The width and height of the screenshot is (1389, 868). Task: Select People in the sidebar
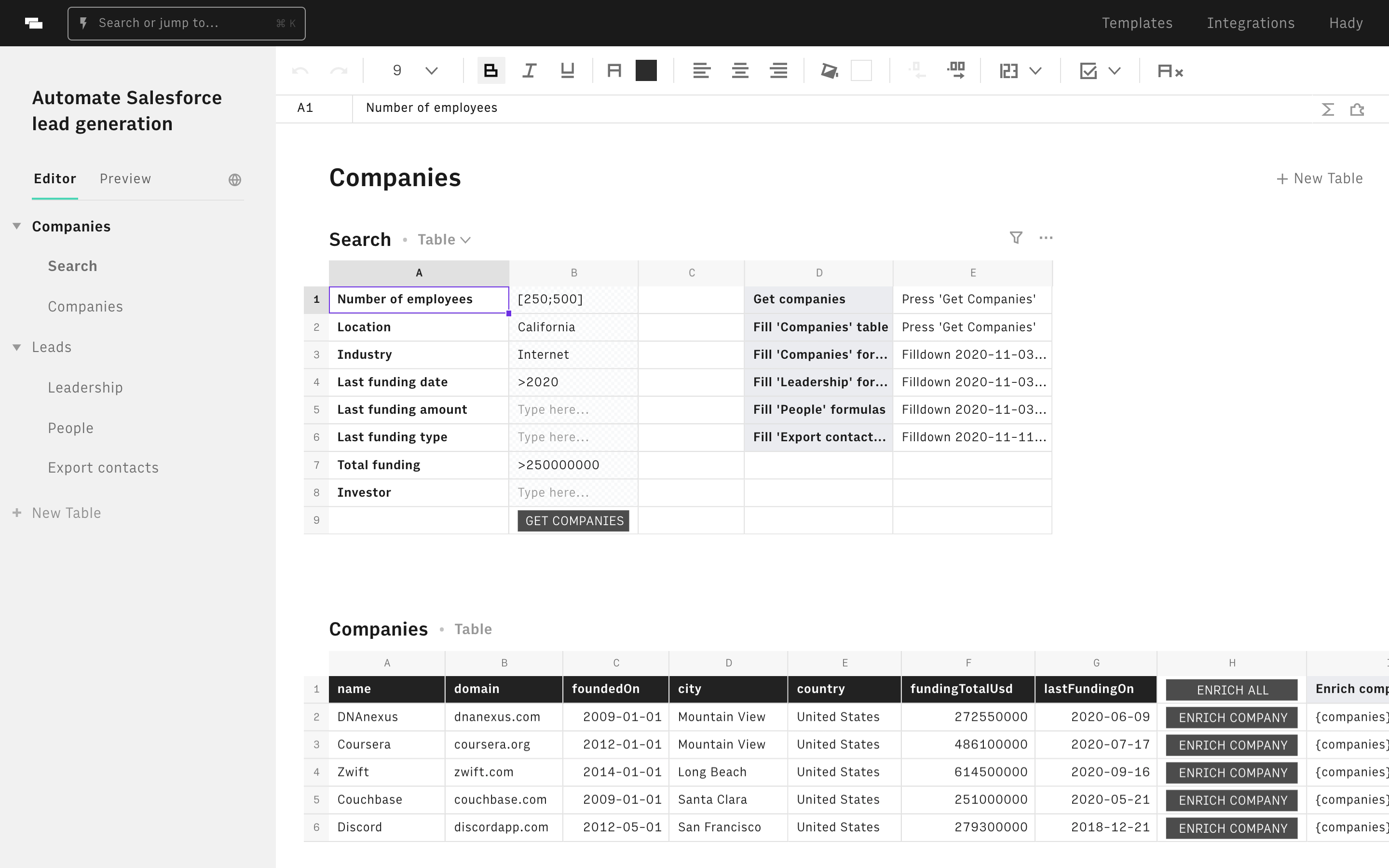[x=70, y=428]
